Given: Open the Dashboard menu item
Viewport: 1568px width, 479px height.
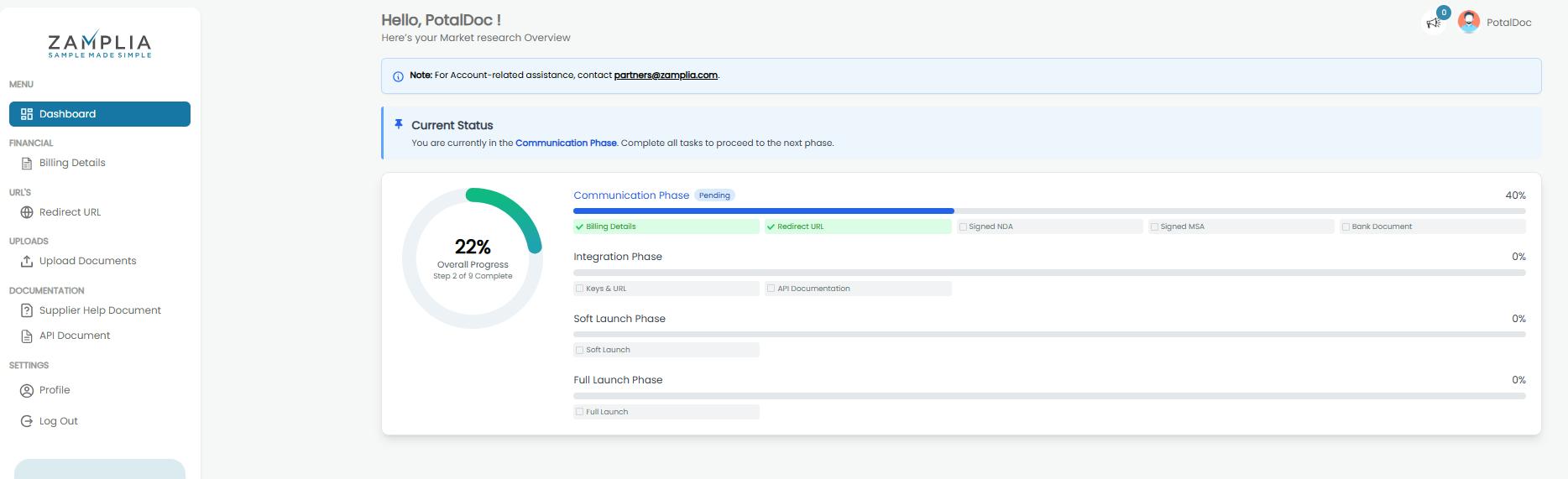Looking at the screenshot, I should click(x=100, y=114).
